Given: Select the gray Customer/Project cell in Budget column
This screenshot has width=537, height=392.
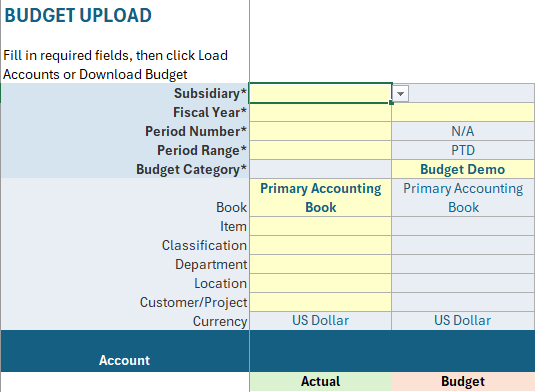Looking at the screenshot, I should [x=463, y=302].
